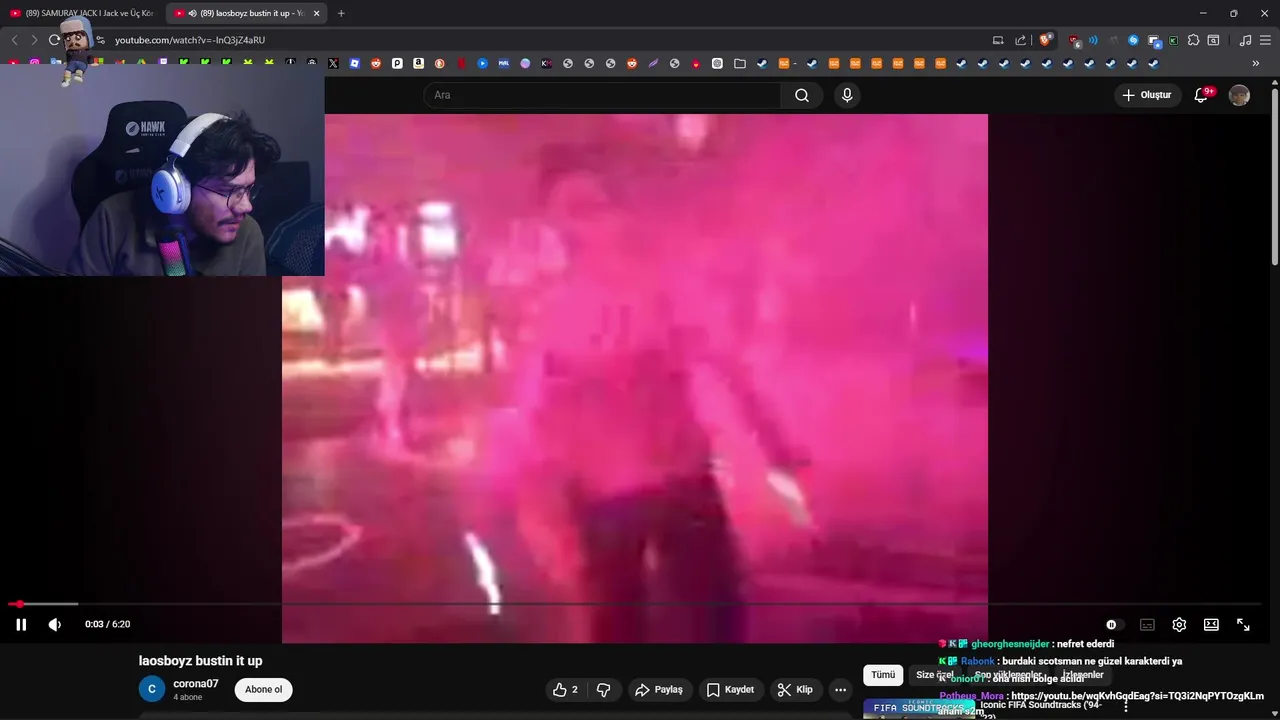Screen dimensions: 1280x720
Task: Click the search magnifier button
Action: tap(802, 95)
